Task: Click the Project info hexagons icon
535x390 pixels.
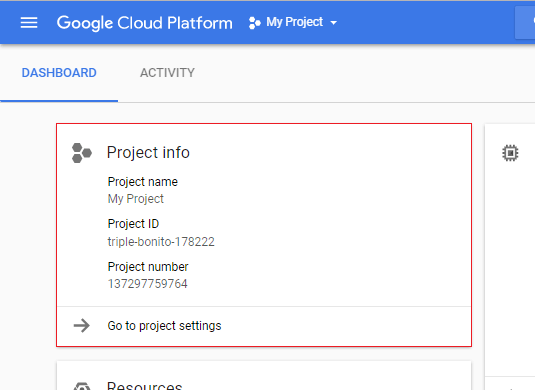Action: 82,153
